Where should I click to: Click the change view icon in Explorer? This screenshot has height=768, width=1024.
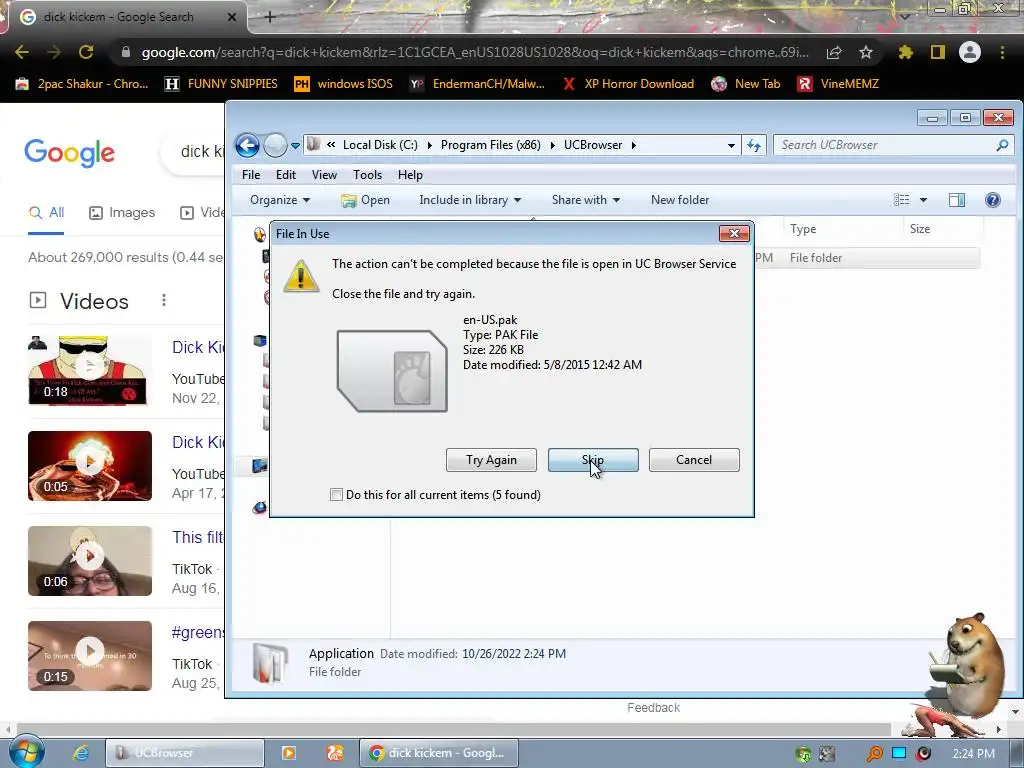point(901,200)
